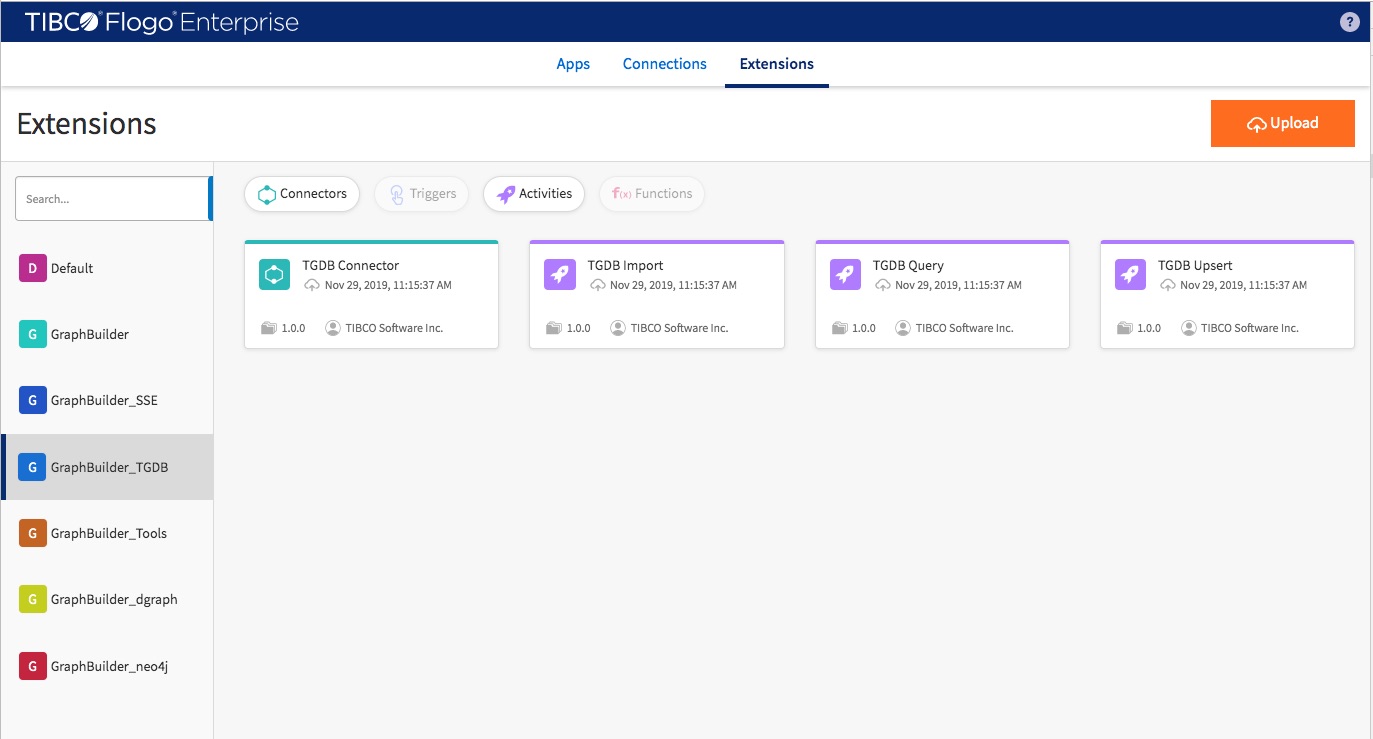Image resolution: width=1373 pixels, height=739 pixels.
Task: Toggle the Connectors filter chip
Action: click(x=302, y=194)
